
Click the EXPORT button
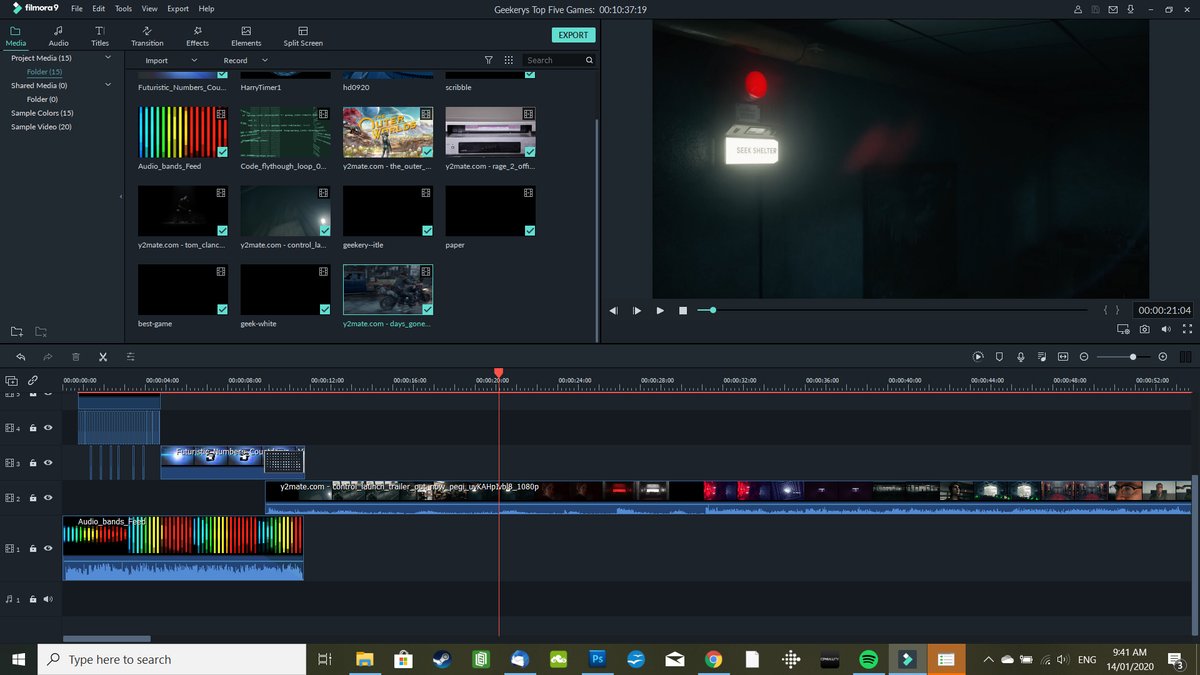pyautogui.click(x=573, y=35)
